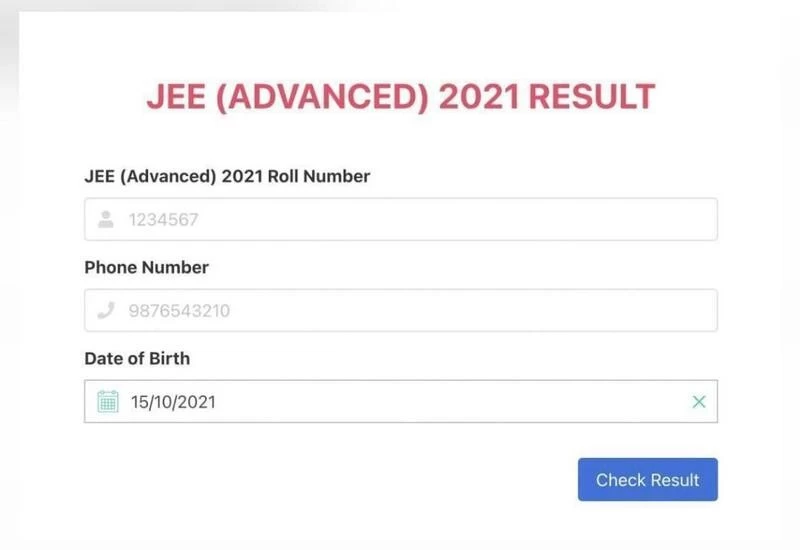This screenshot has width=800, height=550.
Task: Select the 9876543210 placeholder text
Action: point(179,311)
